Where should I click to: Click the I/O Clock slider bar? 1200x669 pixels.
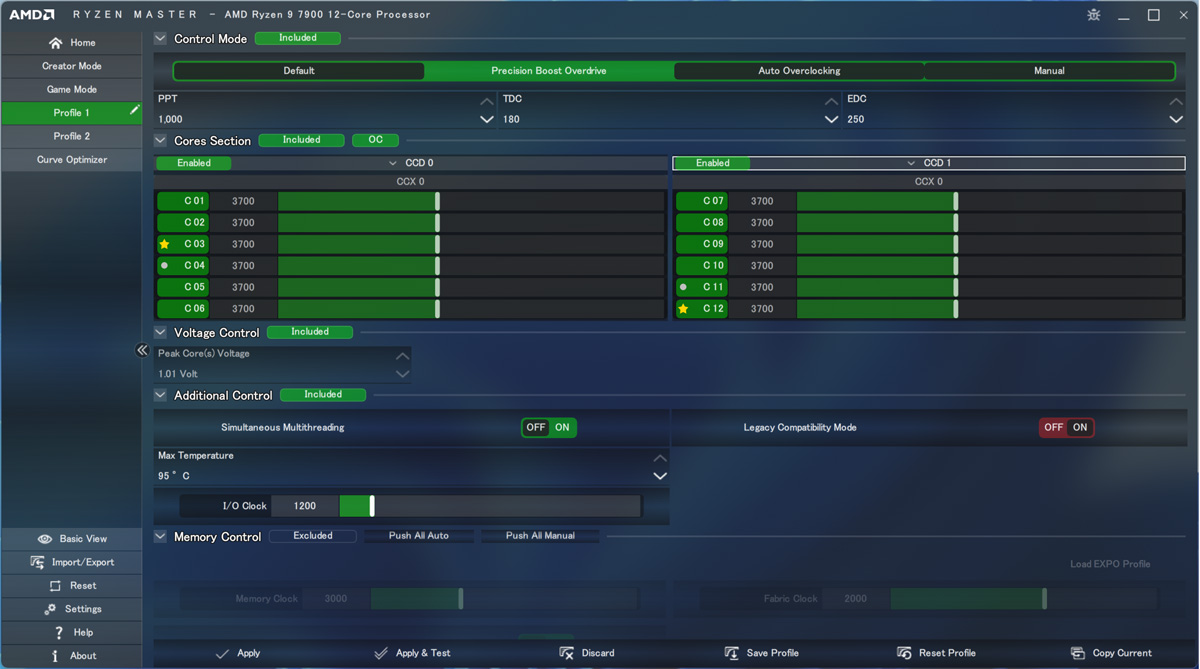490,506
